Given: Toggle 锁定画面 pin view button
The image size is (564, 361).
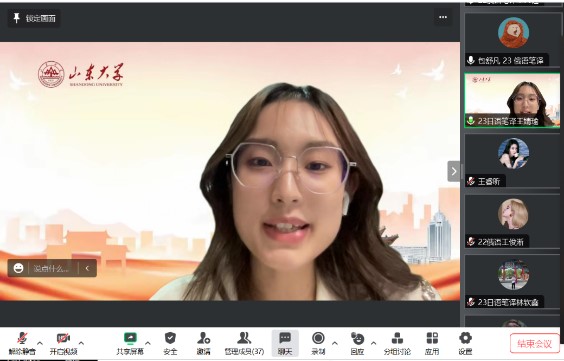Looking at the screenshot, I should coord(34,18).
